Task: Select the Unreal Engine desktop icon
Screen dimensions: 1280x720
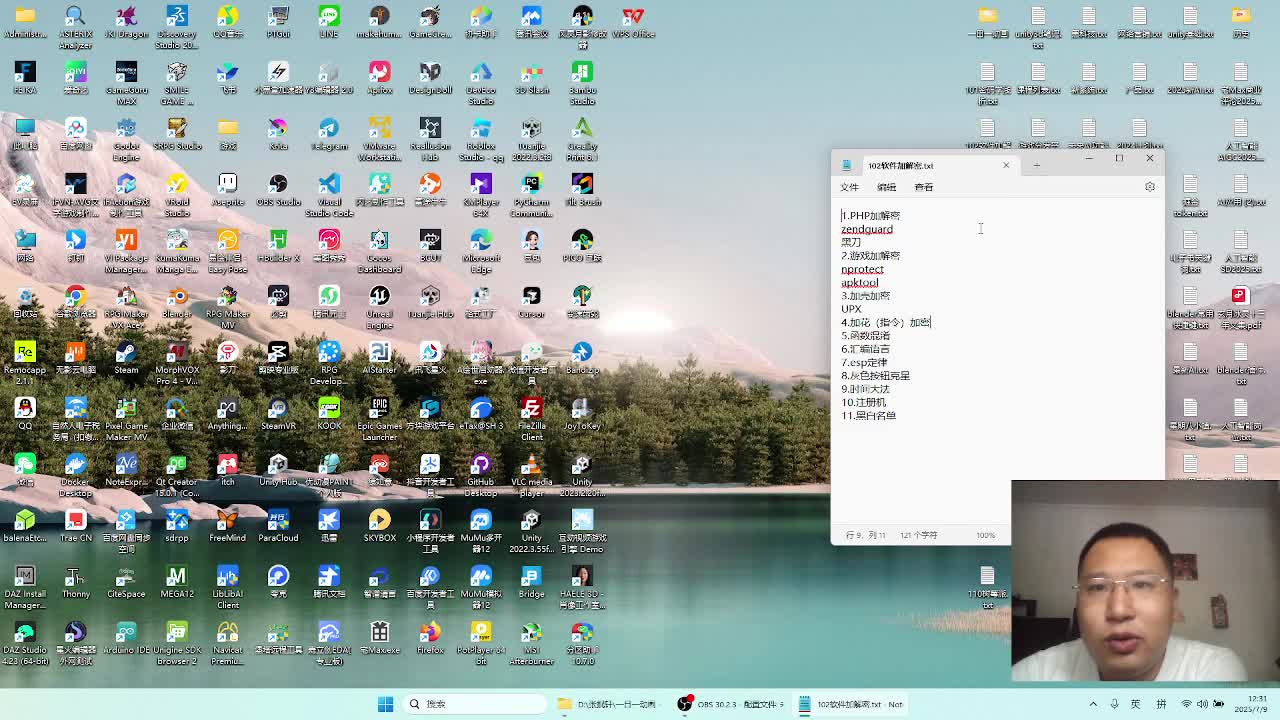Action: (x=379, y=307)
